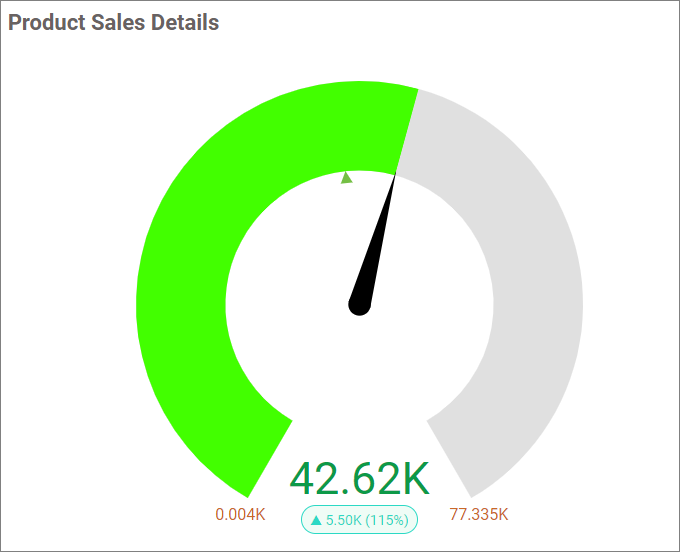Click the 0.004K minimum label

tap(240, 515)
